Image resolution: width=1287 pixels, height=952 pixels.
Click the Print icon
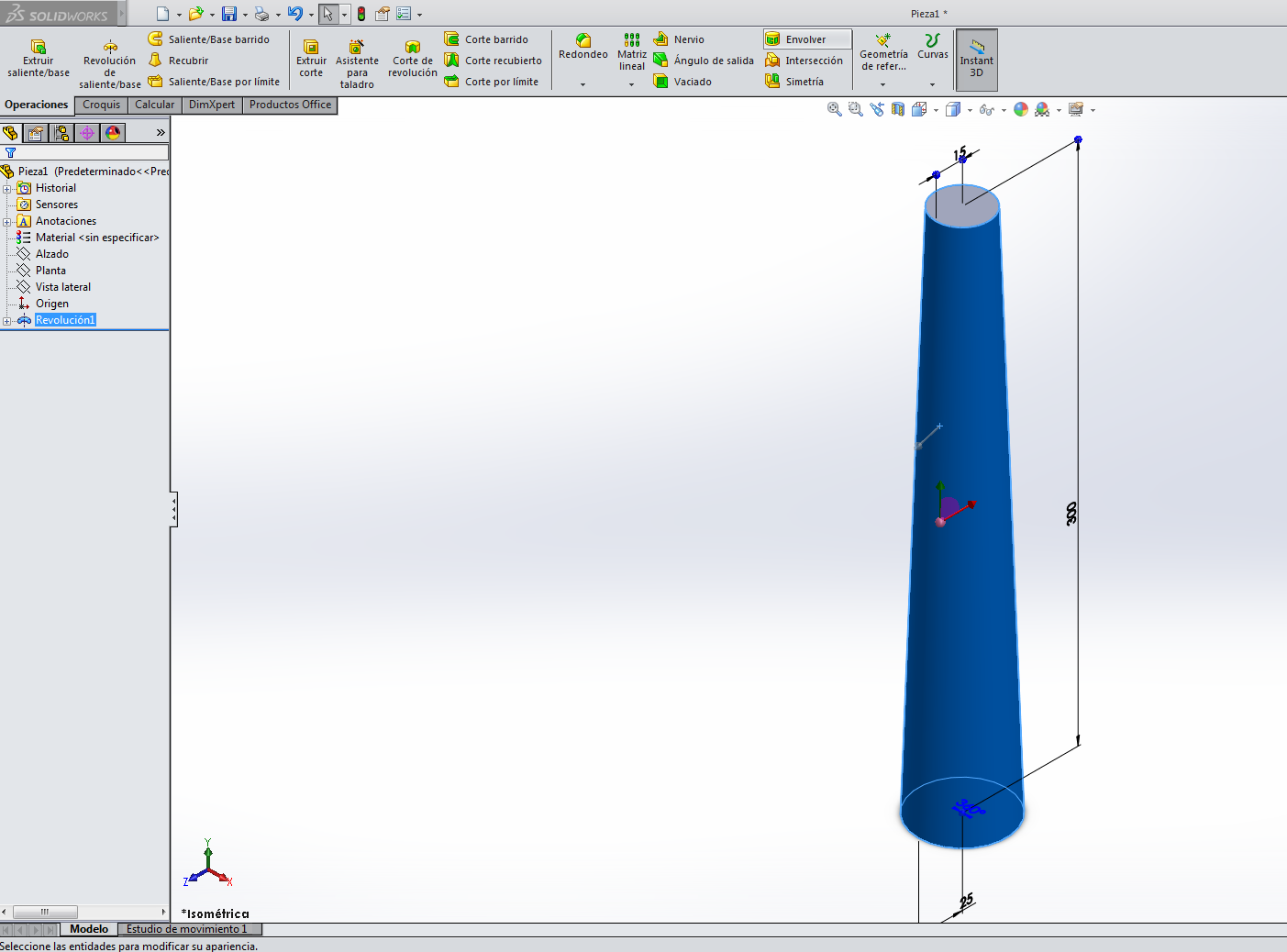click(x=261, y=14)
